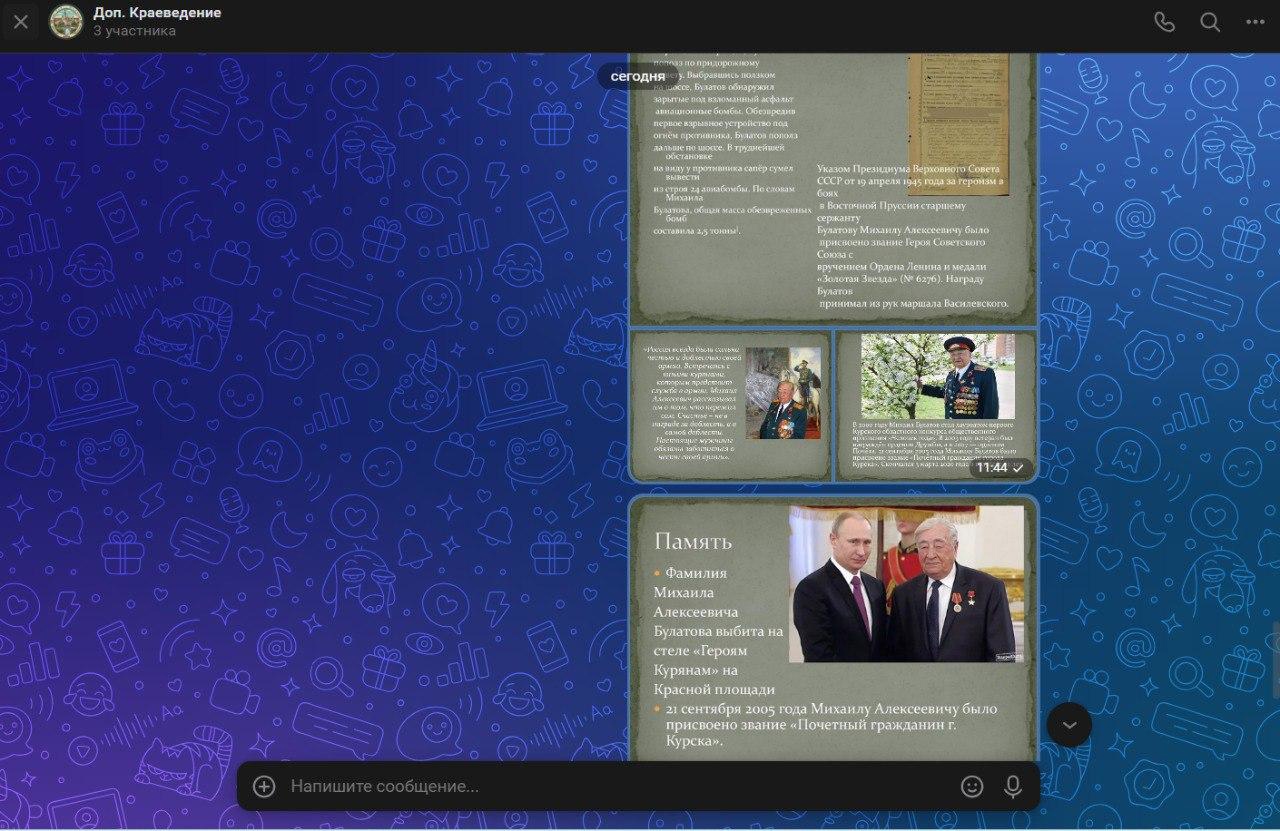1280x831 pixels.
Task: Search in chat using magnifier icon
Action: (1210, 22)
